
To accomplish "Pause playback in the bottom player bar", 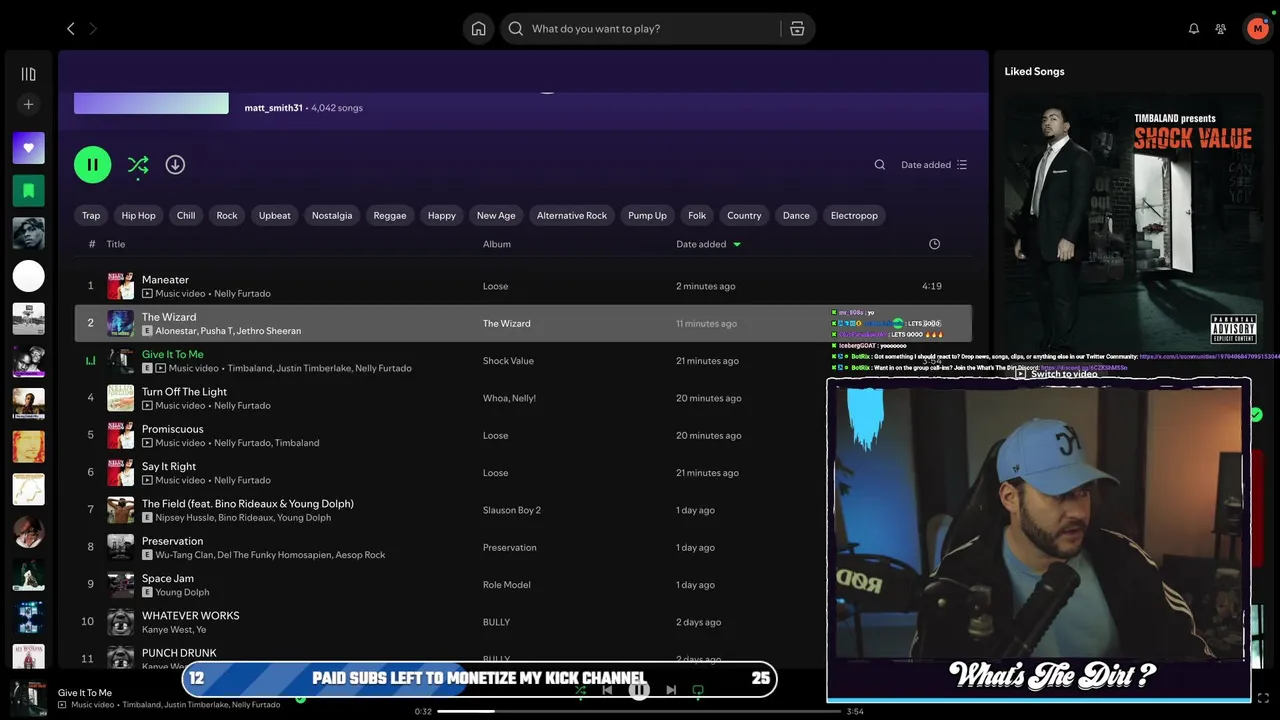I will [x=639, y=690].
